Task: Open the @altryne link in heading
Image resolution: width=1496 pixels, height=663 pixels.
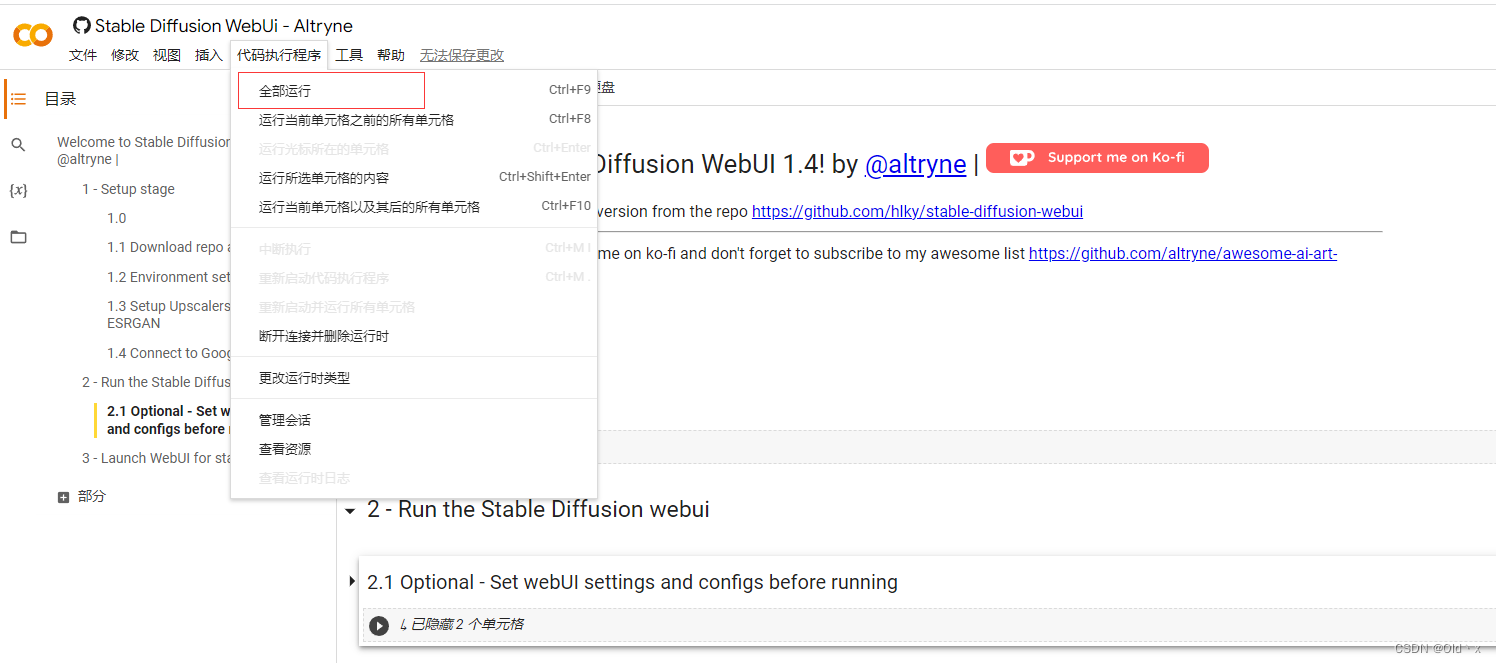Action: click(x=915, y=165)
